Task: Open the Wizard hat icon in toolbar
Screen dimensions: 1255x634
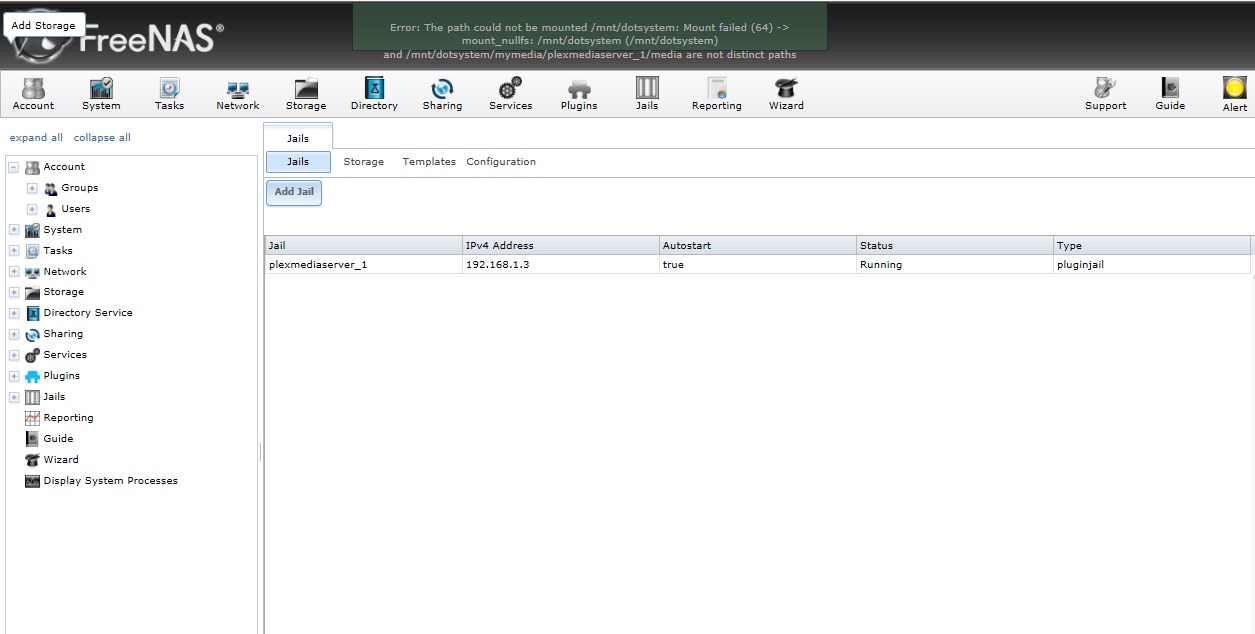Action: pos(786,94)
